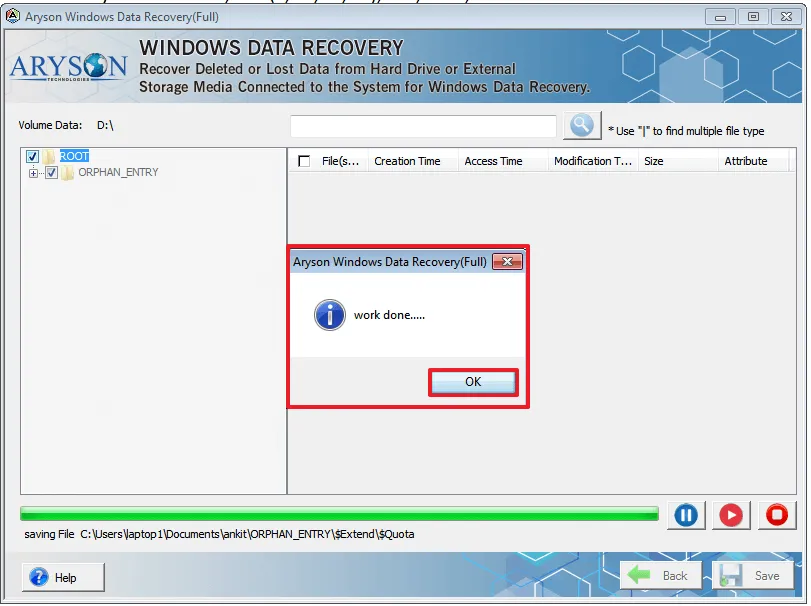
Task: Close the work done dialog with its X
Action: [507, 262]
